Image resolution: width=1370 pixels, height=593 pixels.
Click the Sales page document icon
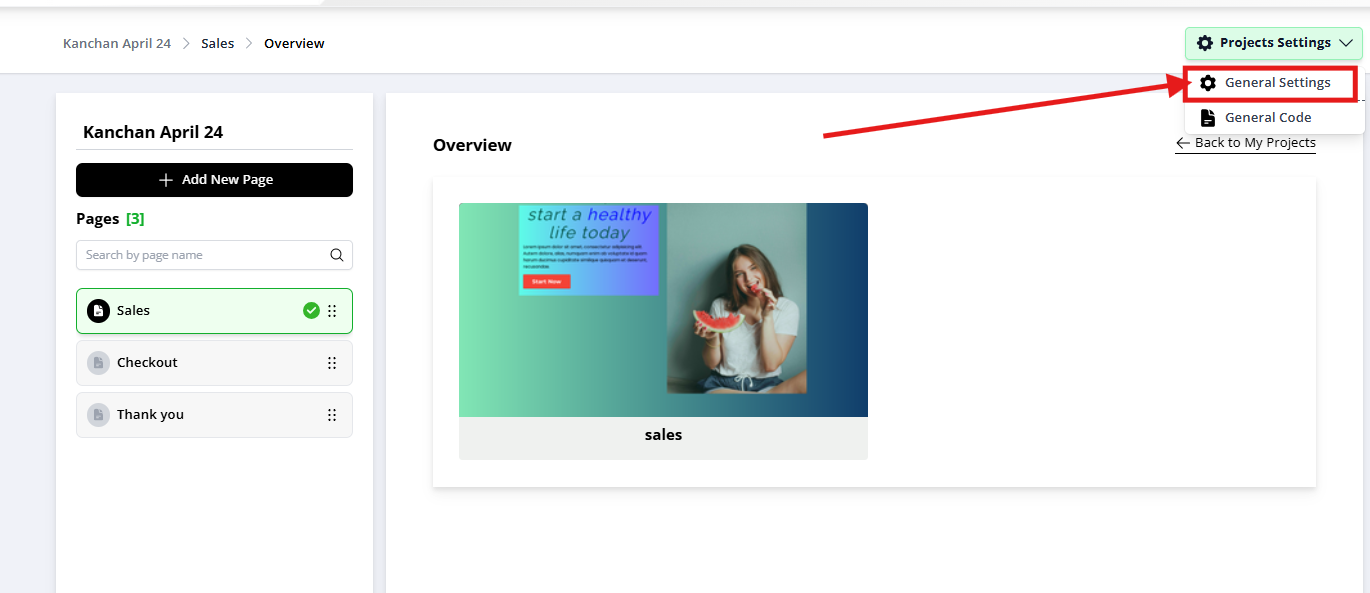[x=98, y=311]
